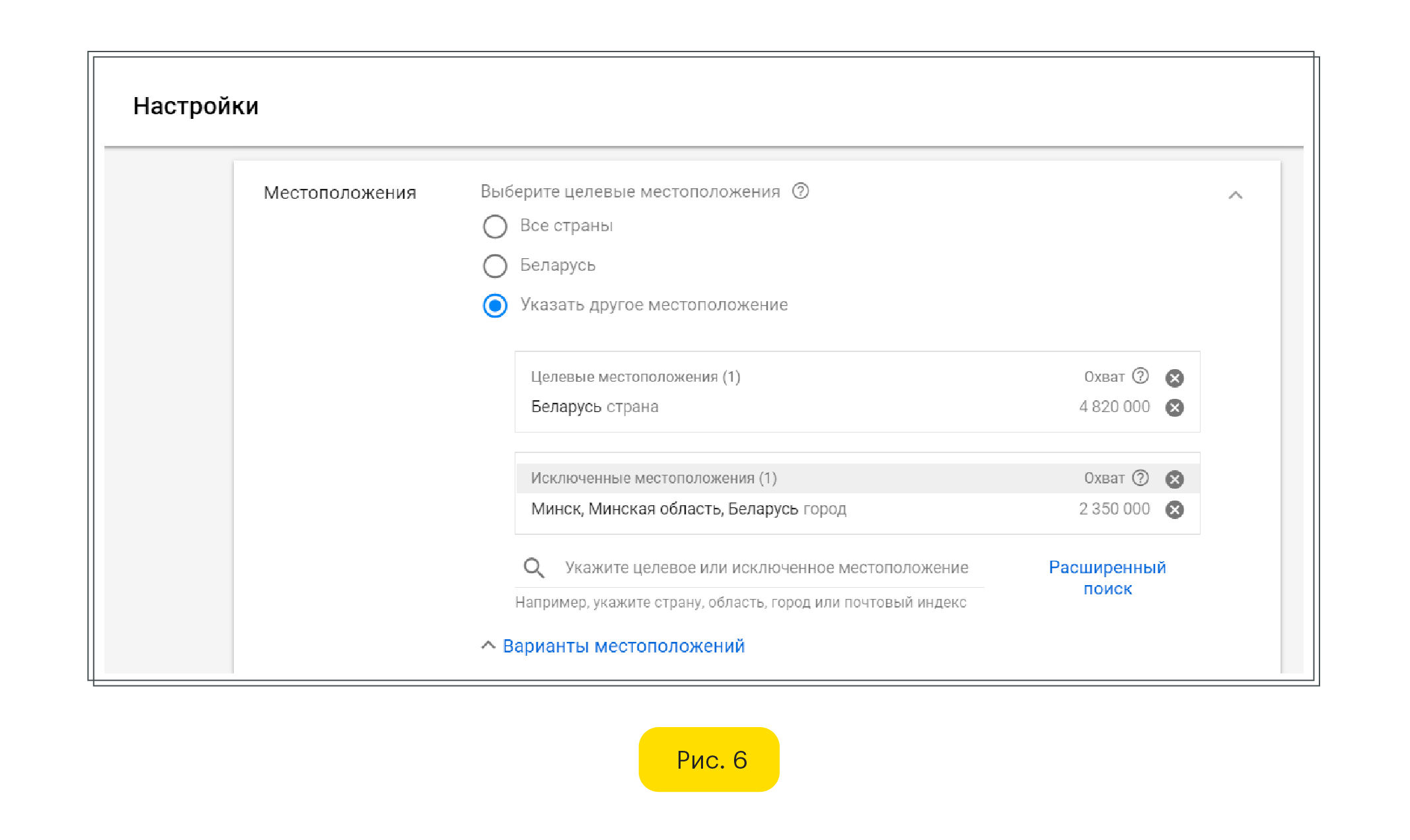1410x840 pixels.
Task: Collapse the Местоположения section with top chevron
Action: (x=1235, y=195)
